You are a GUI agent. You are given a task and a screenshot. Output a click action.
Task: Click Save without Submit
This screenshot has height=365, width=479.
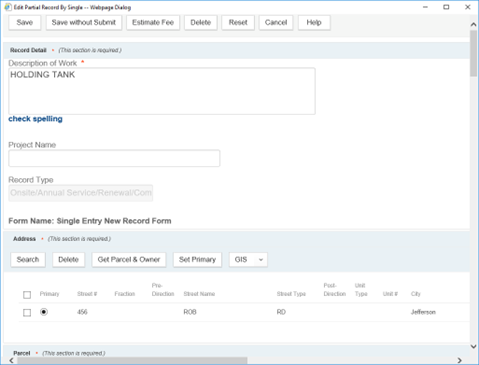pos(84,23)
